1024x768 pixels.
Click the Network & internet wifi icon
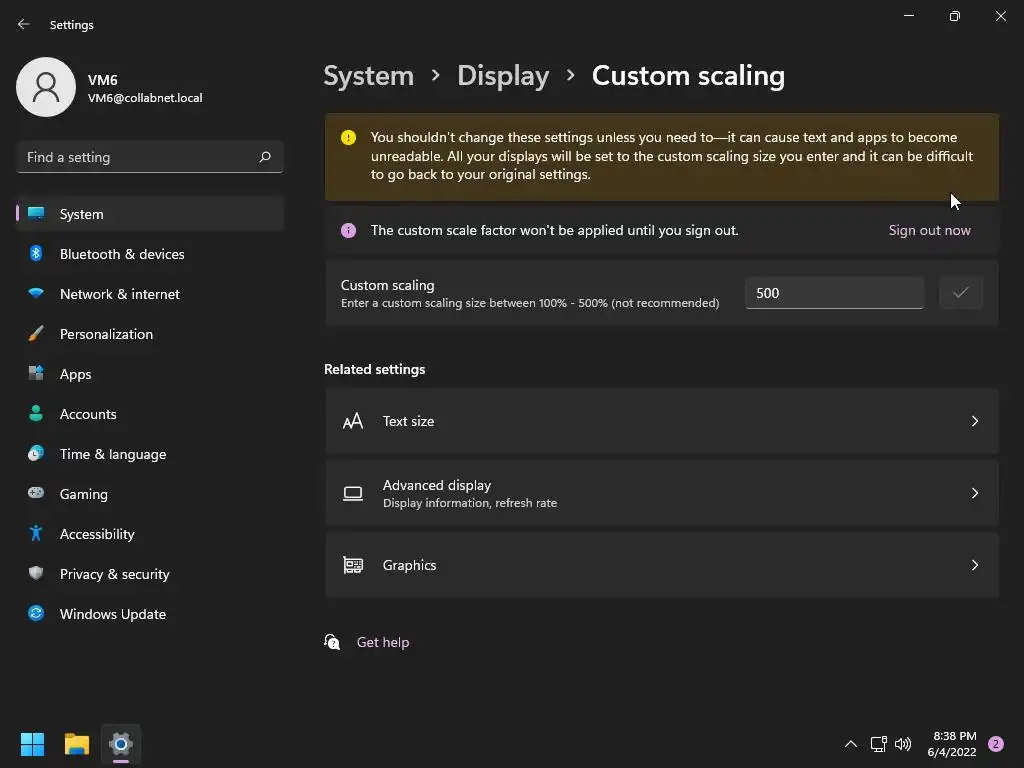coord(36,294)
